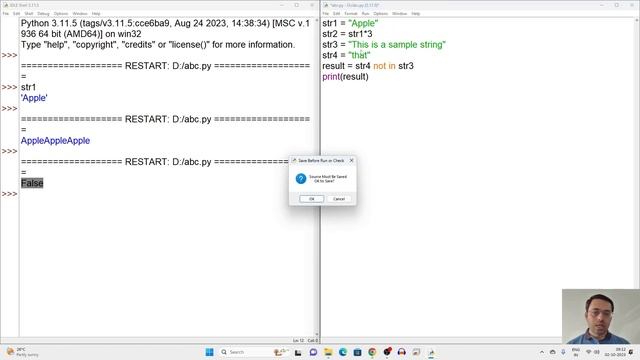
Task: Open Task View from the taskbar
Action: coord(298,352)
